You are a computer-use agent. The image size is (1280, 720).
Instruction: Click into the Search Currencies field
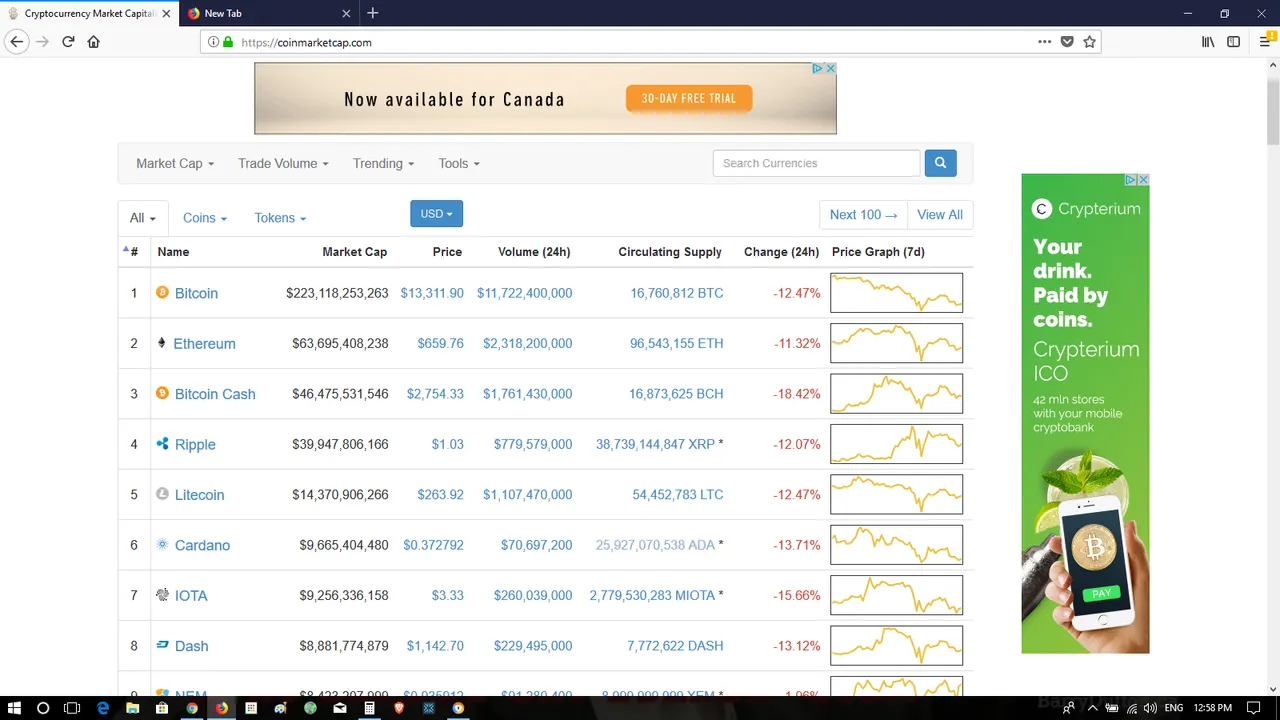tap(816, 163)
